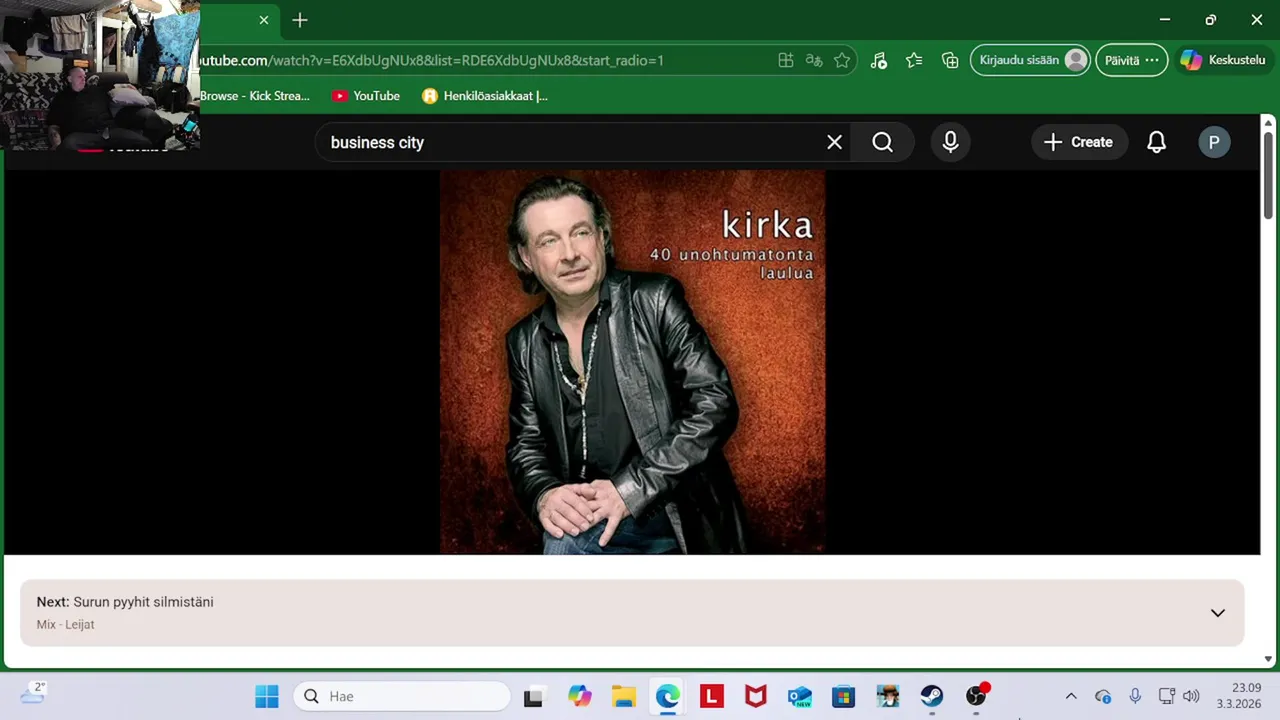Add page to favorites with star icon

click(842, 60)
